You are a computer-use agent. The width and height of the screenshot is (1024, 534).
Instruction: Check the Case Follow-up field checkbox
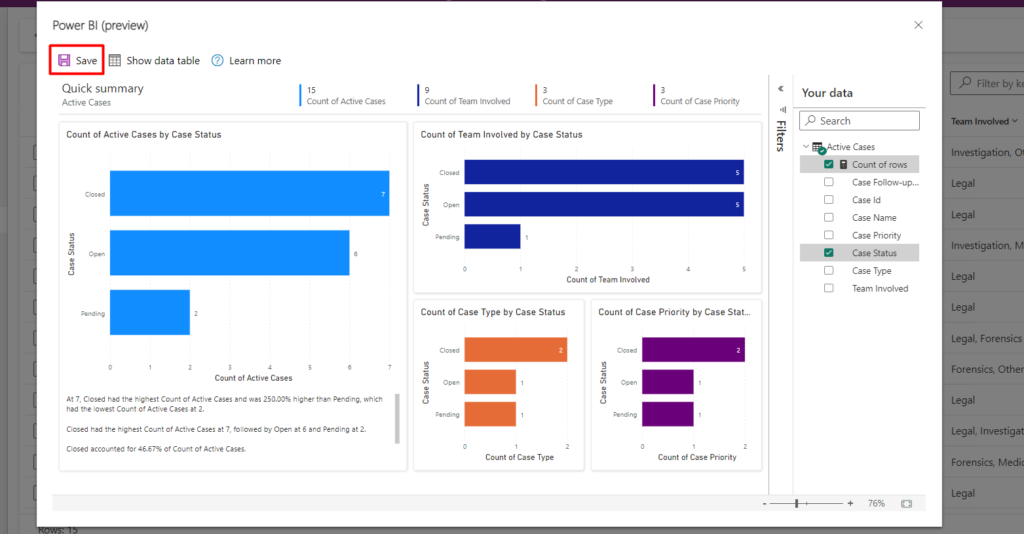[829, 182]
